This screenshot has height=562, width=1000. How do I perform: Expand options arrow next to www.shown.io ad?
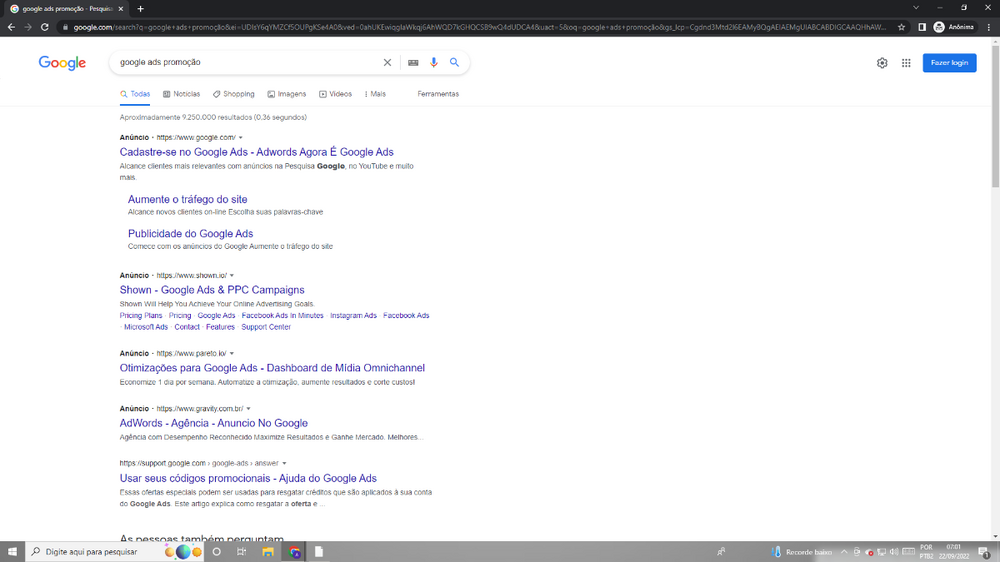pyautogui.click(x=232, y=276)
